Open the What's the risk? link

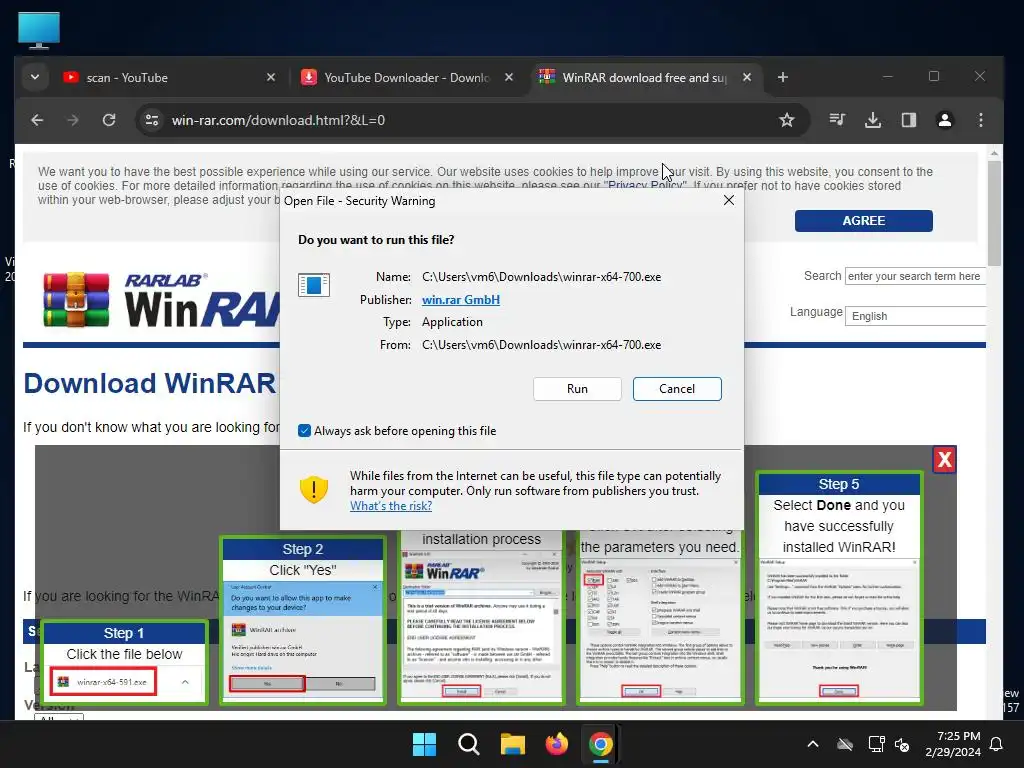coord(391,506)
